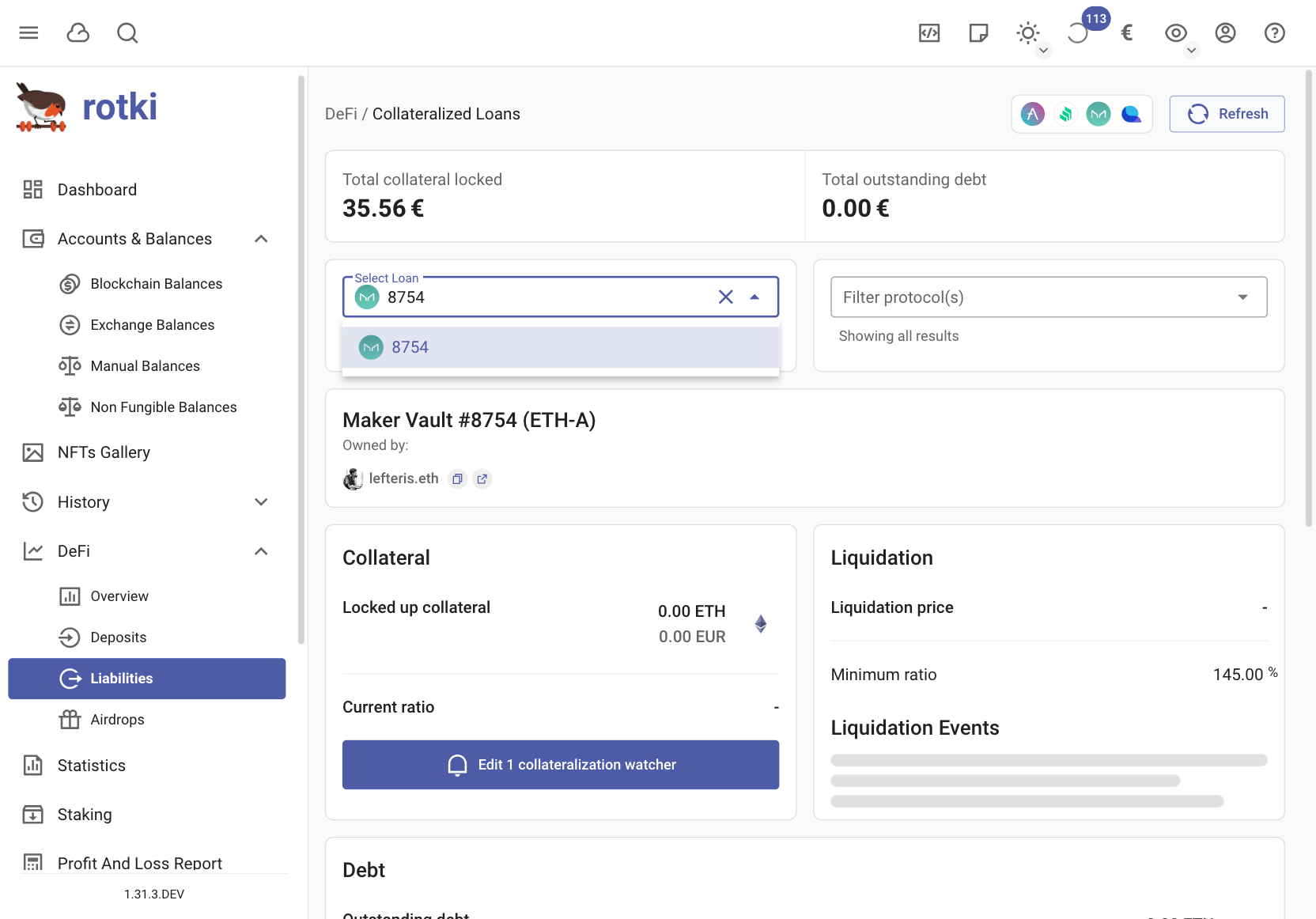
Task: Open Profit And Loss Report
Action: [x=147, y=863]
